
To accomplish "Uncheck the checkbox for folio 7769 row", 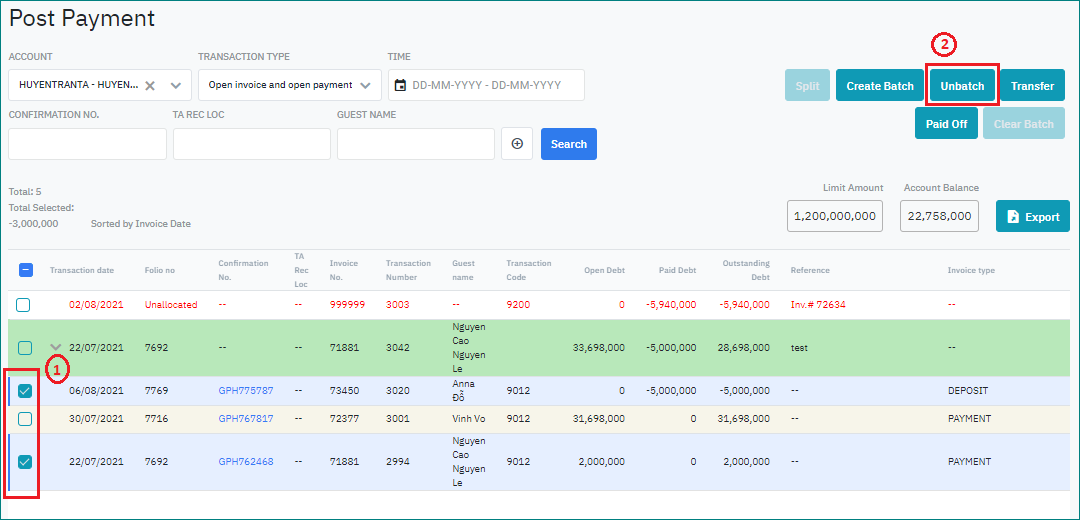I will click(25, 391).
